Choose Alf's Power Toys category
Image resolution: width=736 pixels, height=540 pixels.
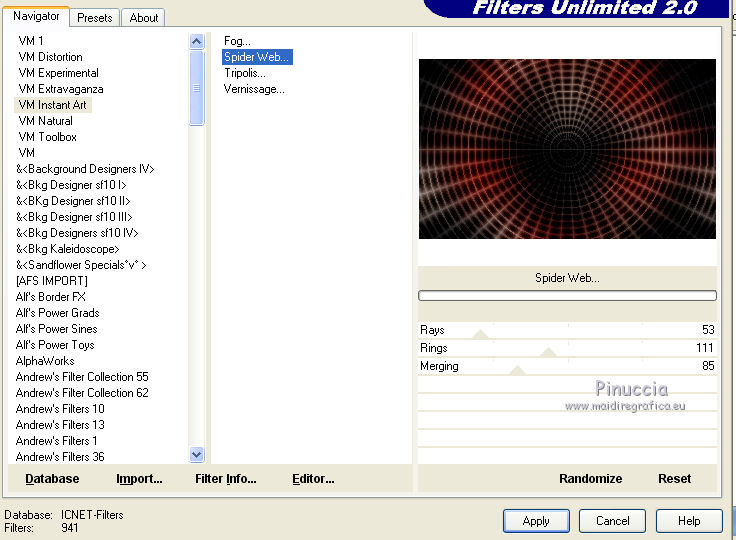(x=55, y=345)
